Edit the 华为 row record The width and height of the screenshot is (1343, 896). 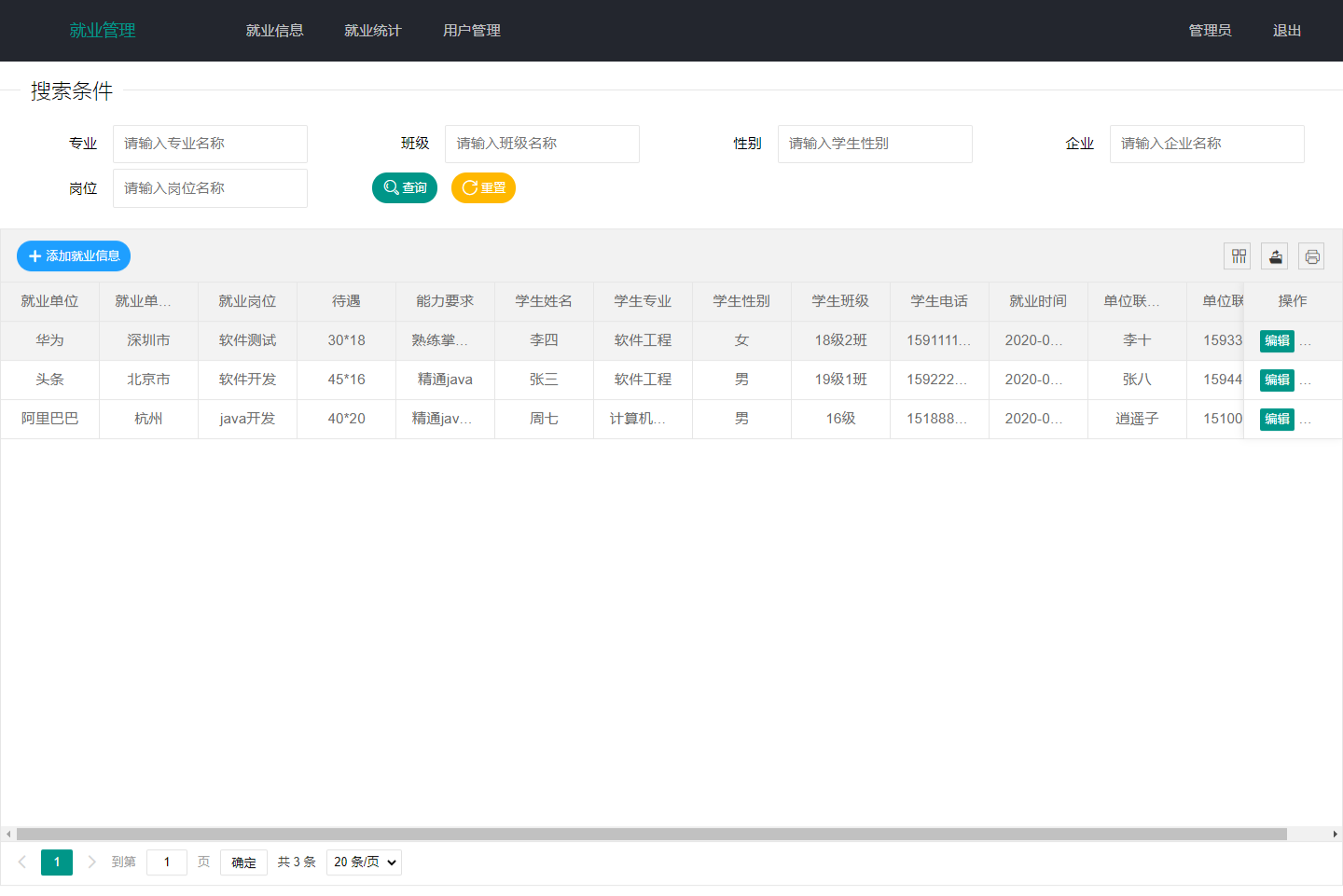[1277, 341]
